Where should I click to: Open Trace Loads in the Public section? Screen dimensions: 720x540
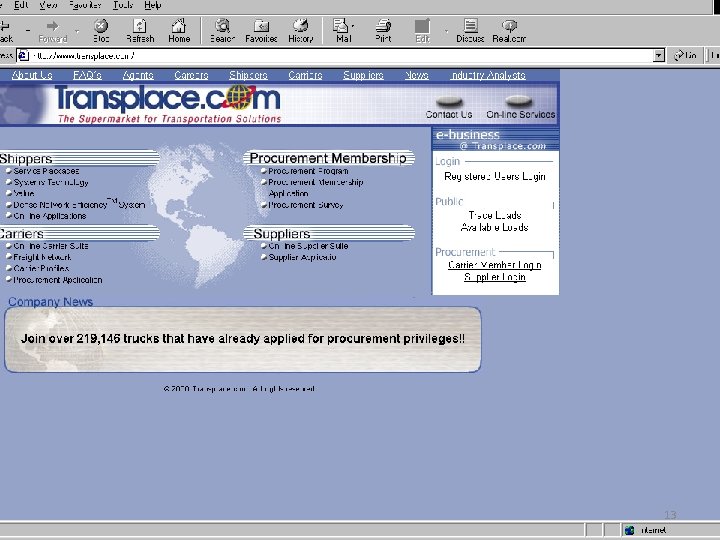point(495,215)
